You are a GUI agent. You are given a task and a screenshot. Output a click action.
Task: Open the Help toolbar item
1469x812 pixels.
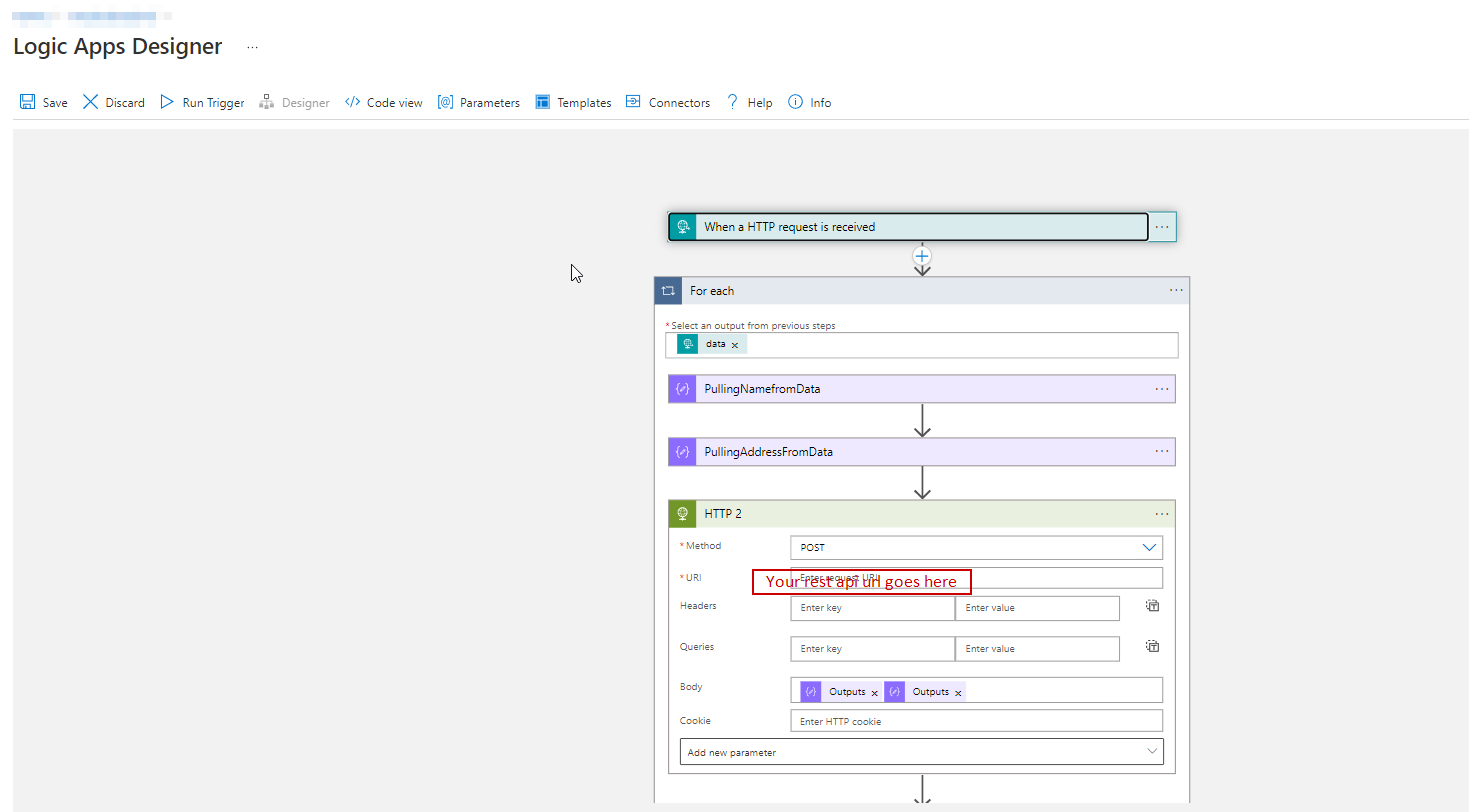click(749, 102)
